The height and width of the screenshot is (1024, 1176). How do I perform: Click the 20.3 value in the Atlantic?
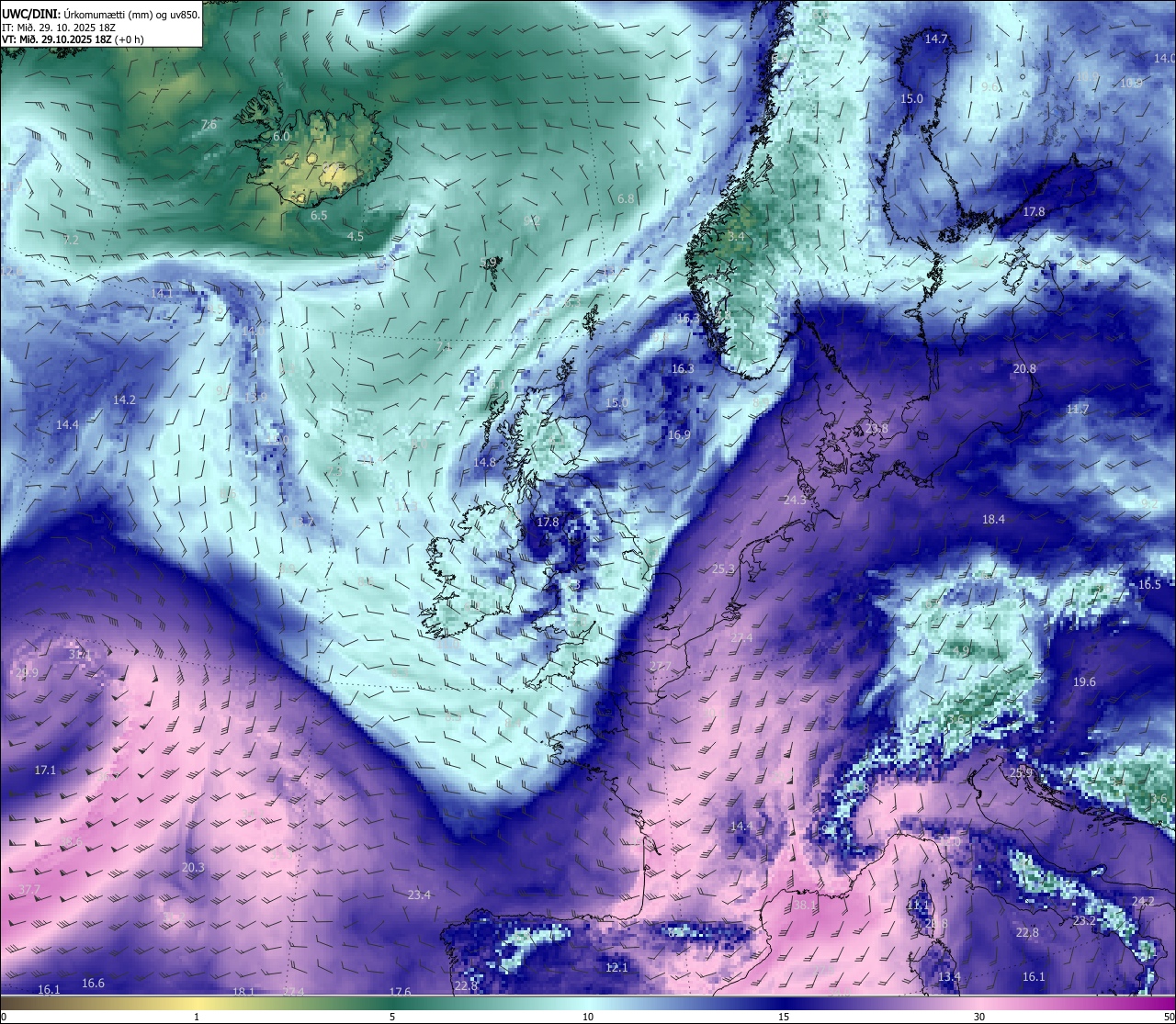coord(193,867)
